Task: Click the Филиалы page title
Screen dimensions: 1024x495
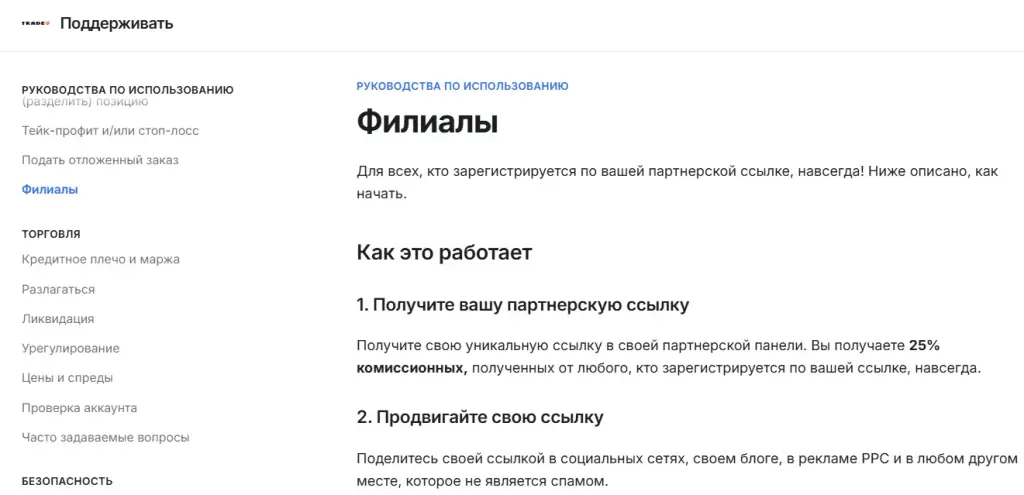Action: (x=427, y=122)
